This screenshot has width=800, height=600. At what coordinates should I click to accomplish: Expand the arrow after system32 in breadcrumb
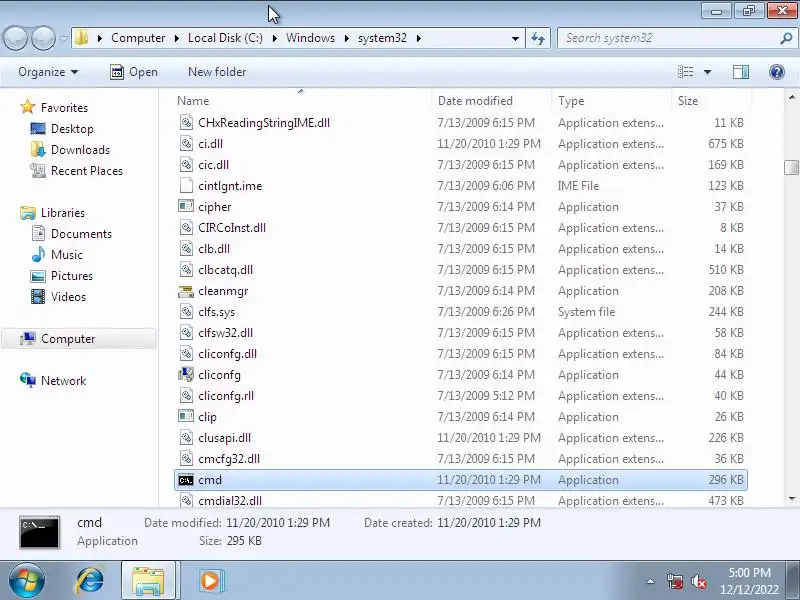(418, 38)
